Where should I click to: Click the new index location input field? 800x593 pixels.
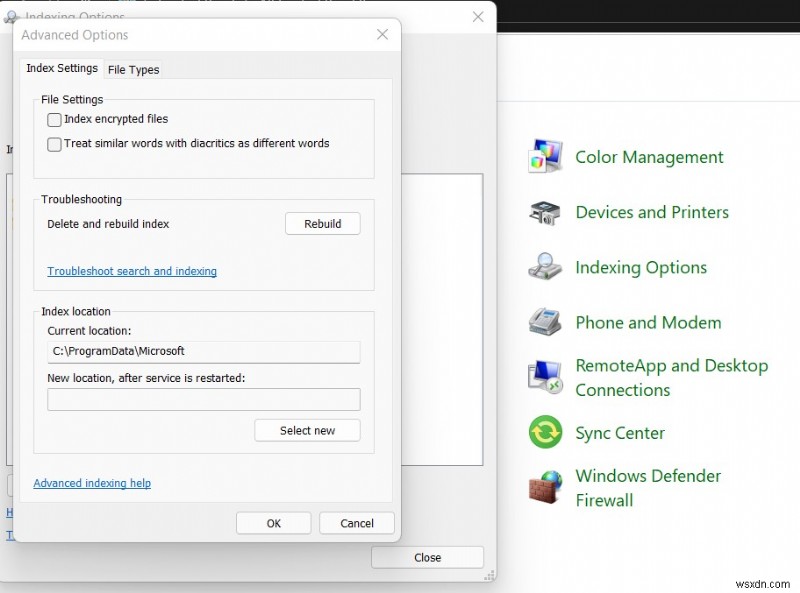click(203, 399)
